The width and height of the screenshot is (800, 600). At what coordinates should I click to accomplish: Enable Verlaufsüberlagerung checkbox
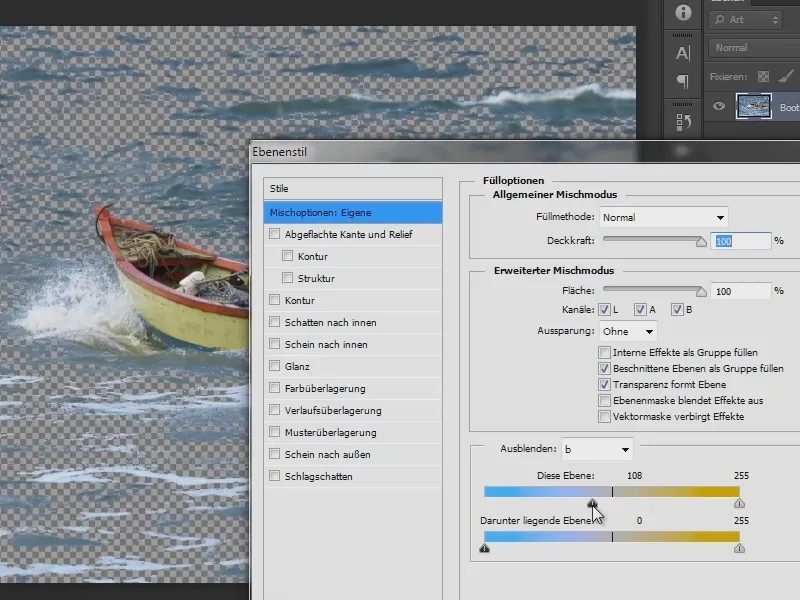click(274, 410)
